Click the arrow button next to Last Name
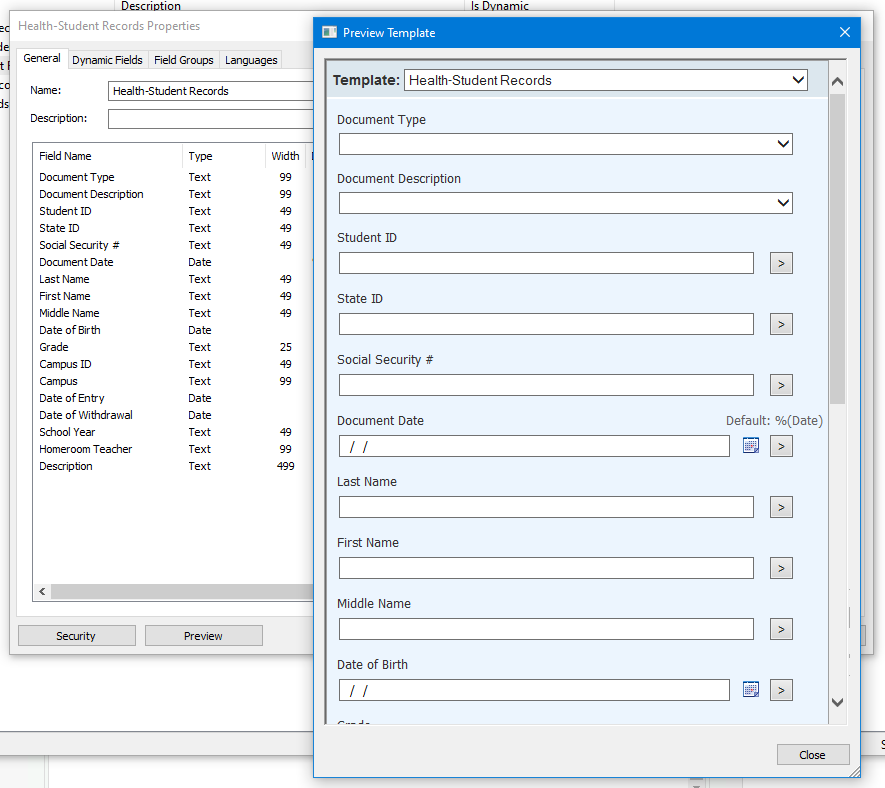The width and height of the screenshot is (885, 788). point(781,507)
